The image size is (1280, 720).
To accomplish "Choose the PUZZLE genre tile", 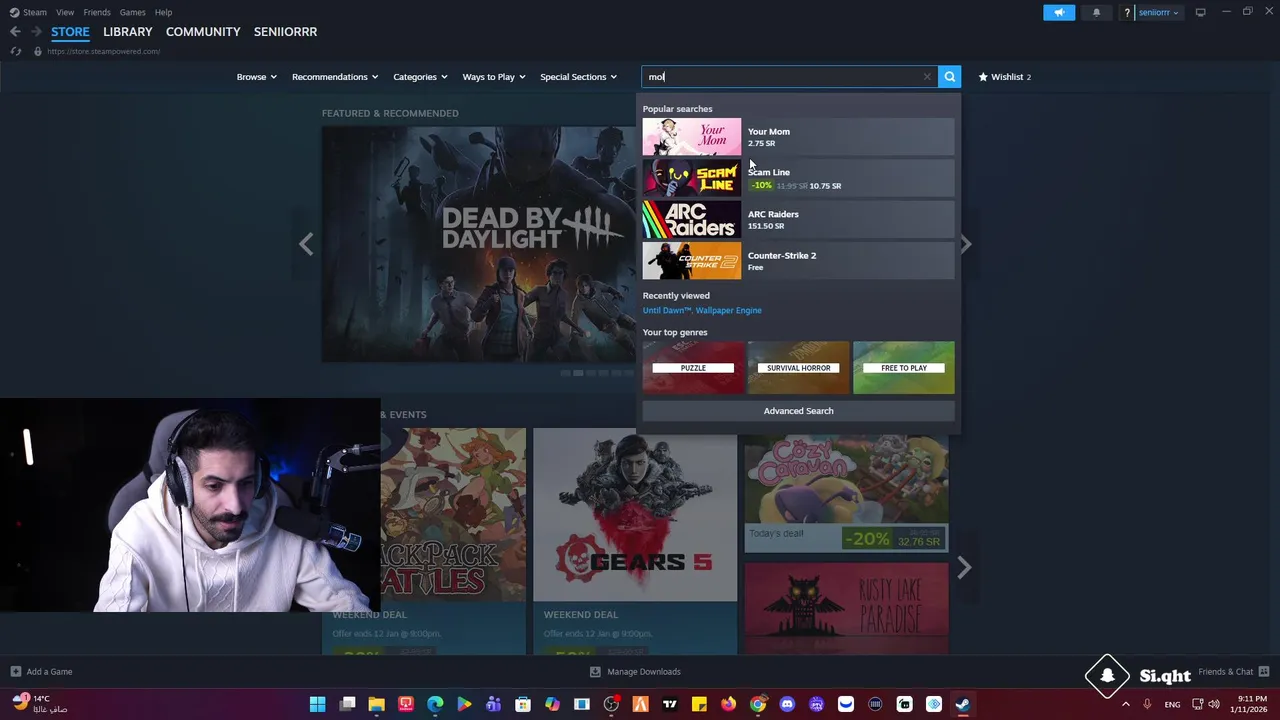I will coord(693,368).
